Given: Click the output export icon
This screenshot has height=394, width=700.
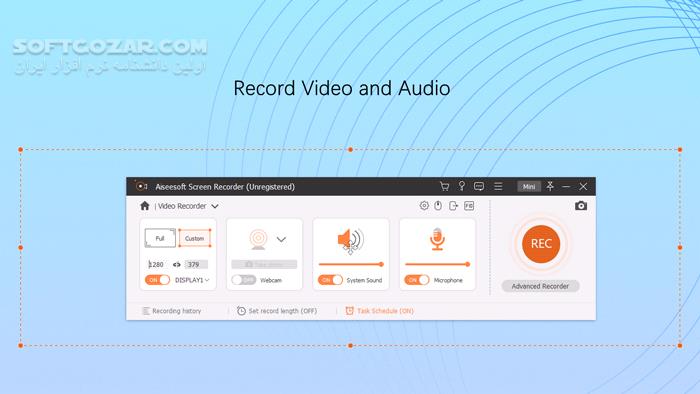Looking at the screenshot, I should point(454,206).
